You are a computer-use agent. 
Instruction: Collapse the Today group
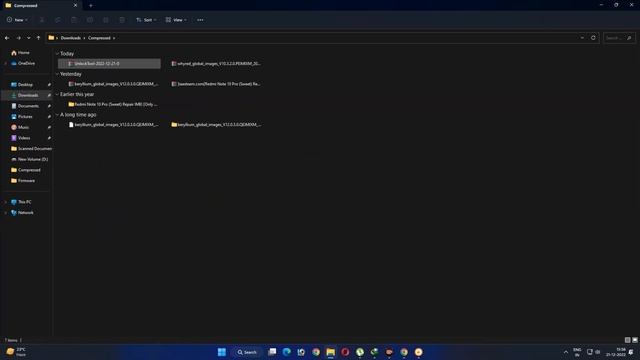(x=57, y=53)
